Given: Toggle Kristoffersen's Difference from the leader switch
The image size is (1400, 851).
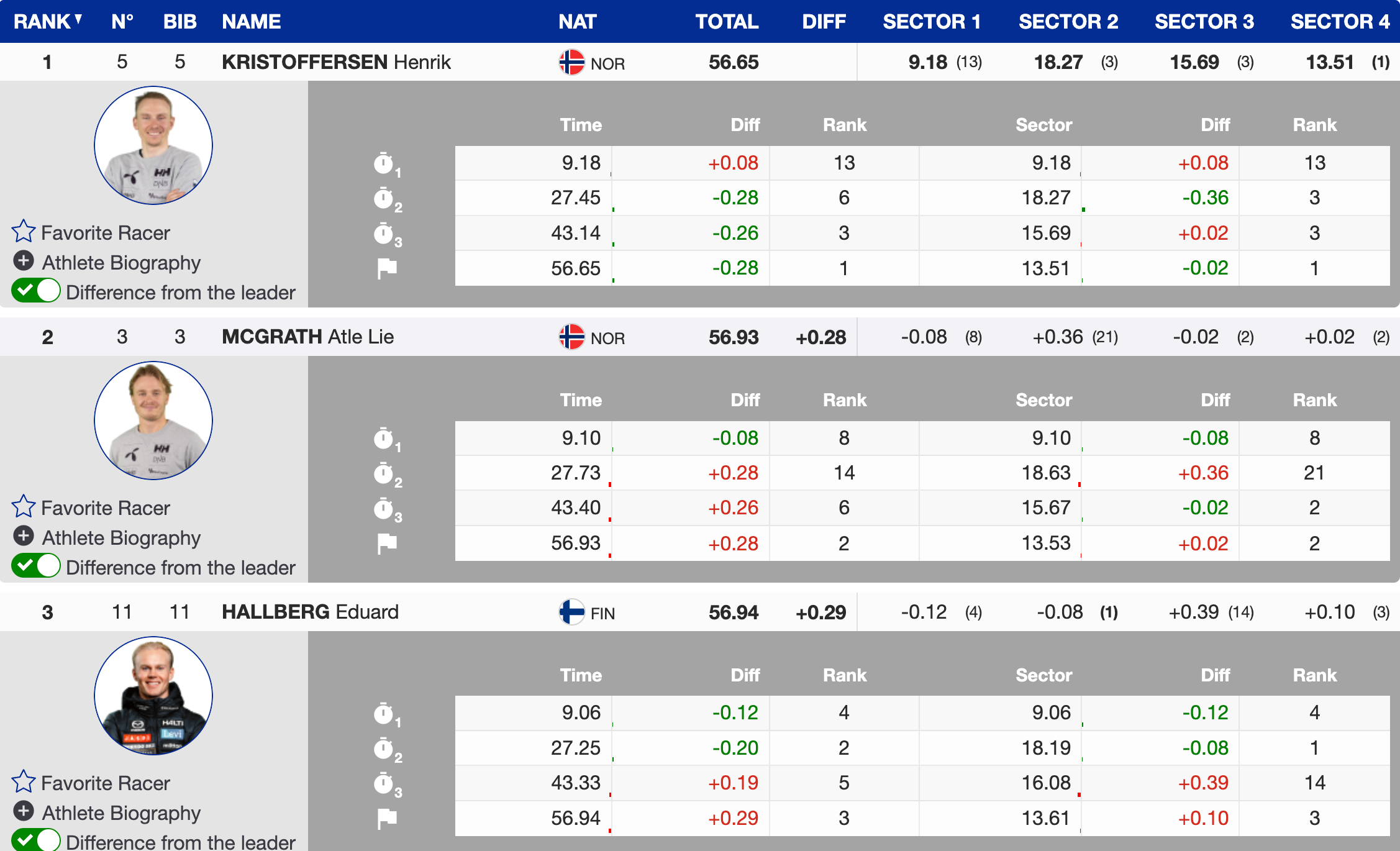Looking at the screenshot, I should click(x=36, y=291).
